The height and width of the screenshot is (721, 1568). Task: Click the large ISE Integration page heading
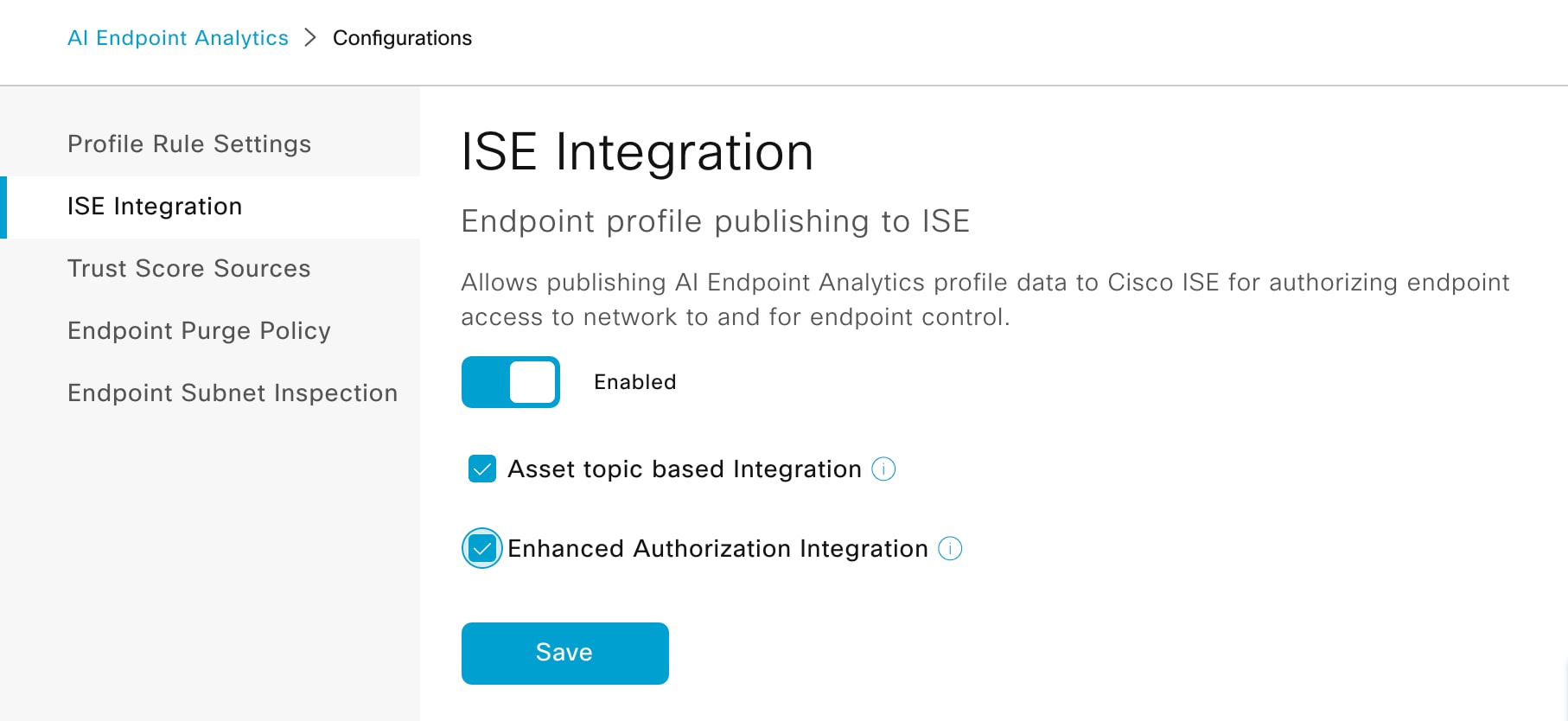637,152
